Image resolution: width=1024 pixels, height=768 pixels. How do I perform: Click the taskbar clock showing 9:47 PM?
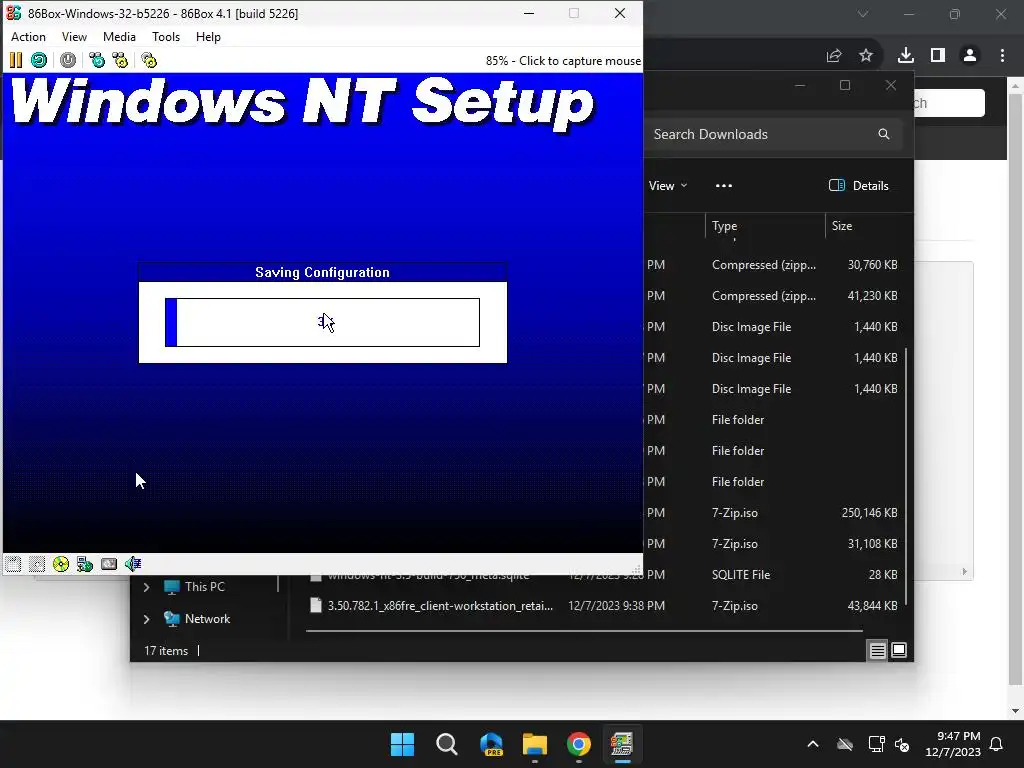coord(953,744)
